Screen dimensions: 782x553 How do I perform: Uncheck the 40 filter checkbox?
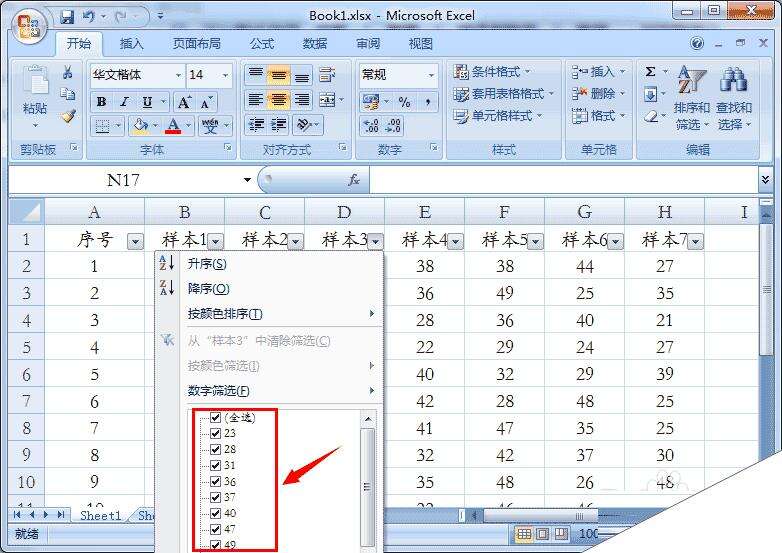[x=215, y=513]
